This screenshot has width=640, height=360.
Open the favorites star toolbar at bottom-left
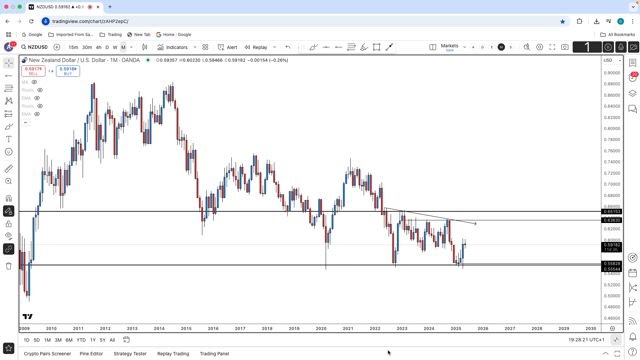(x=9, y=348)
